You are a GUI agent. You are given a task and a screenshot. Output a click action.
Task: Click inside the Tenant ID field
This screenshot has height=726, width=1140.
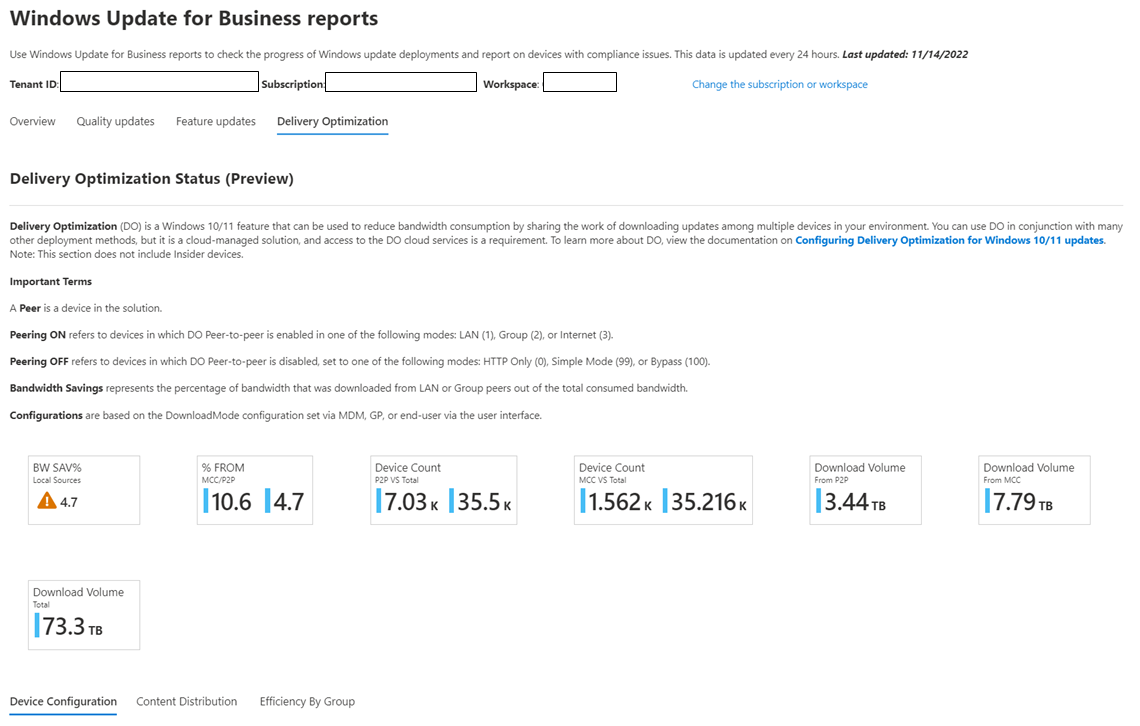(x=159, y=83)
